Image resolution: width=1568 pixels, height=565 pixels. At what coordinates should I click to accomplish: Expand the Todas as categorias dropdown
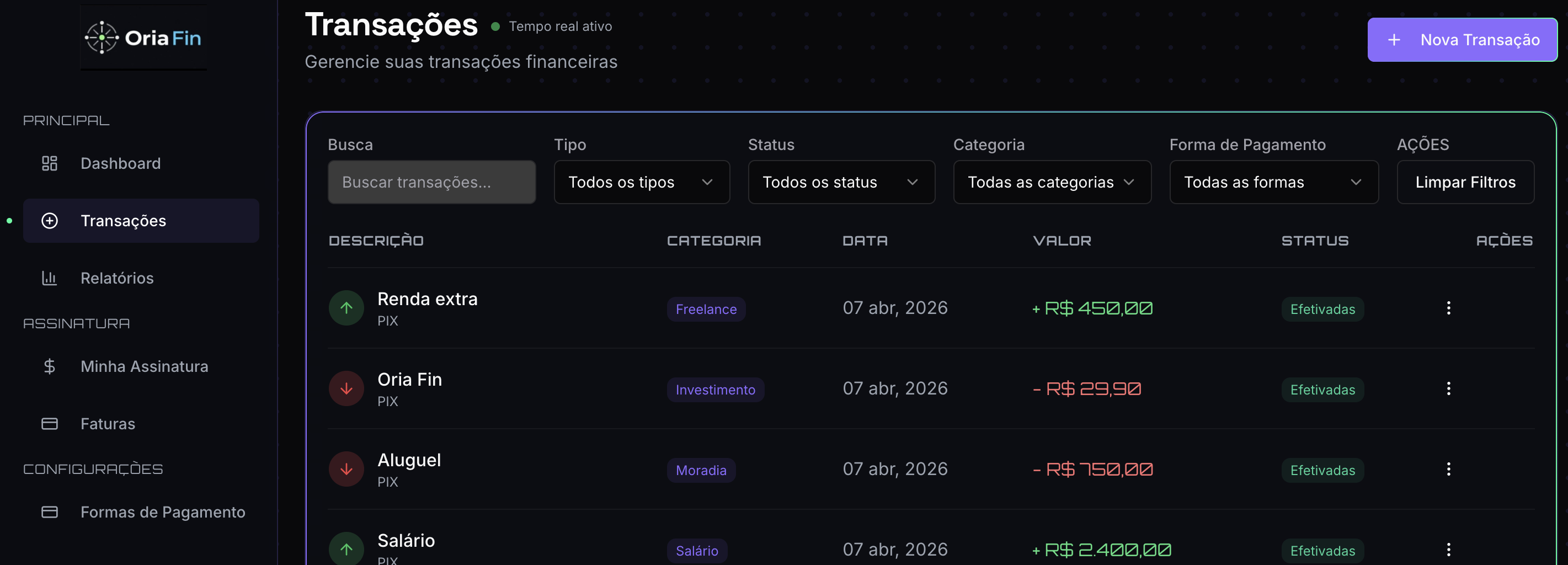(x=1051, y=182)
